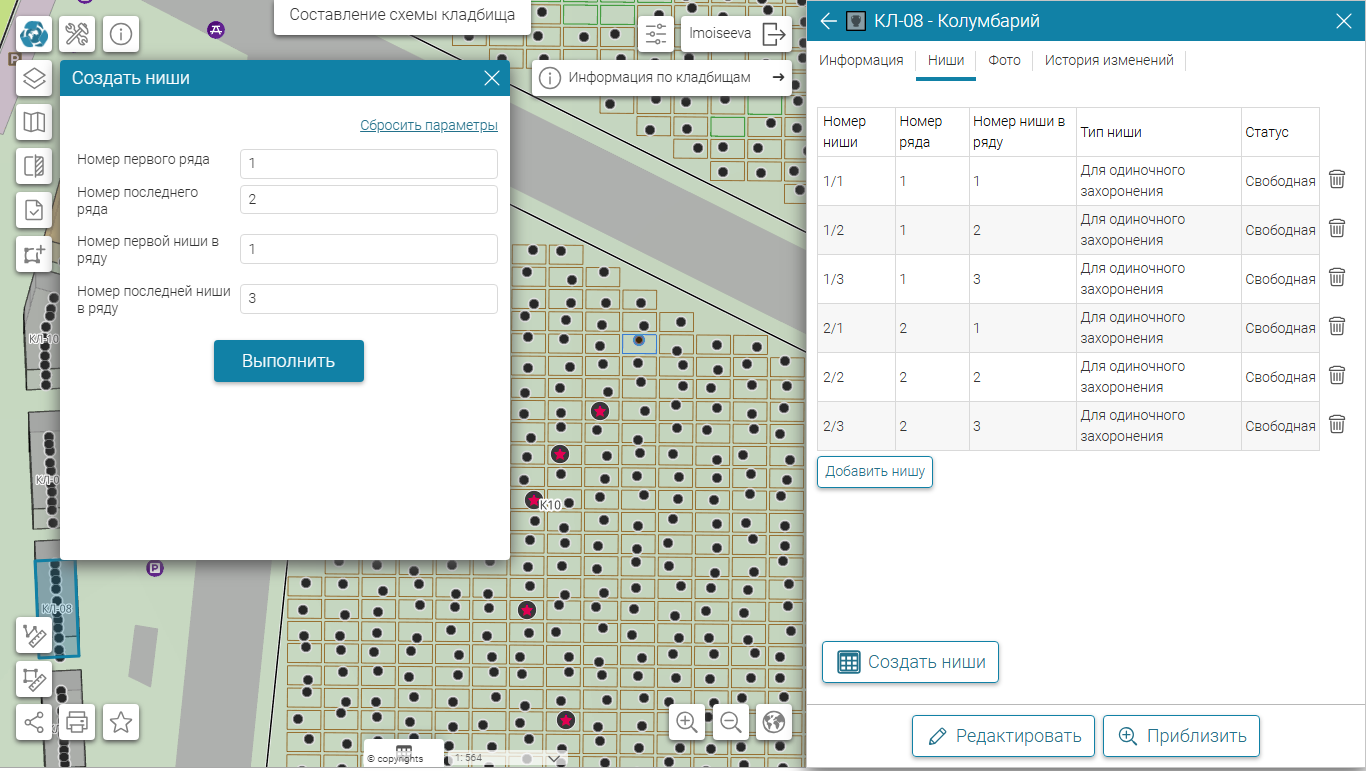Delete niche 1/3 with trash icon
This screenshot has height=771, width=1366.
[x=1337, y=277]
